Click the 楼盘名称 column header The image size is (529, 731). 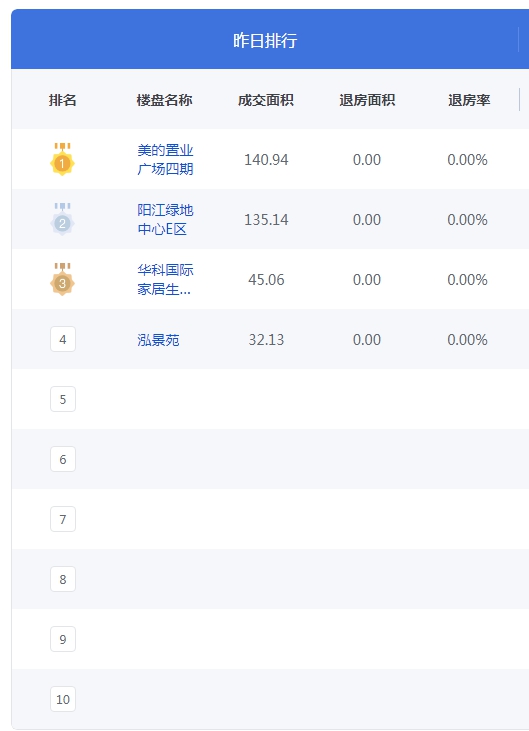164,100
